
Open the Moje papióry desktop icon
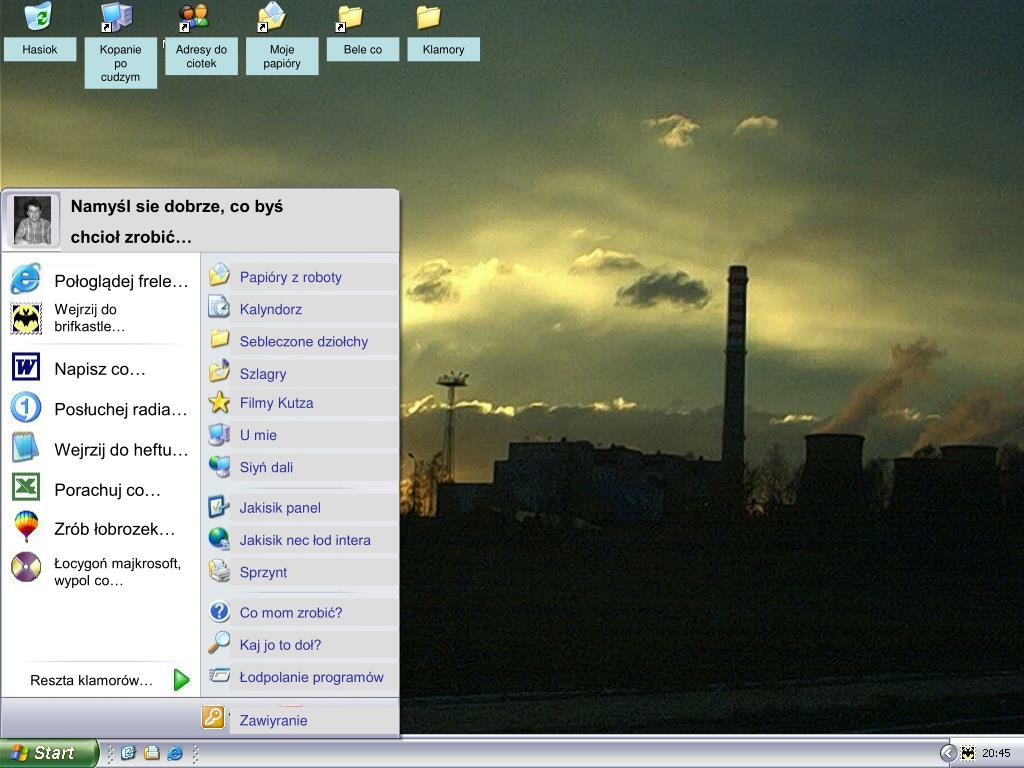(x=272, y=17)
